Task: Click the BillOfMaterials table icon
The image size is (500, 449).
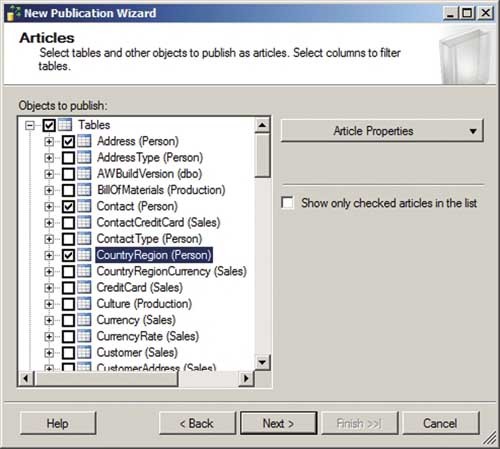Action: click(84, 190)
